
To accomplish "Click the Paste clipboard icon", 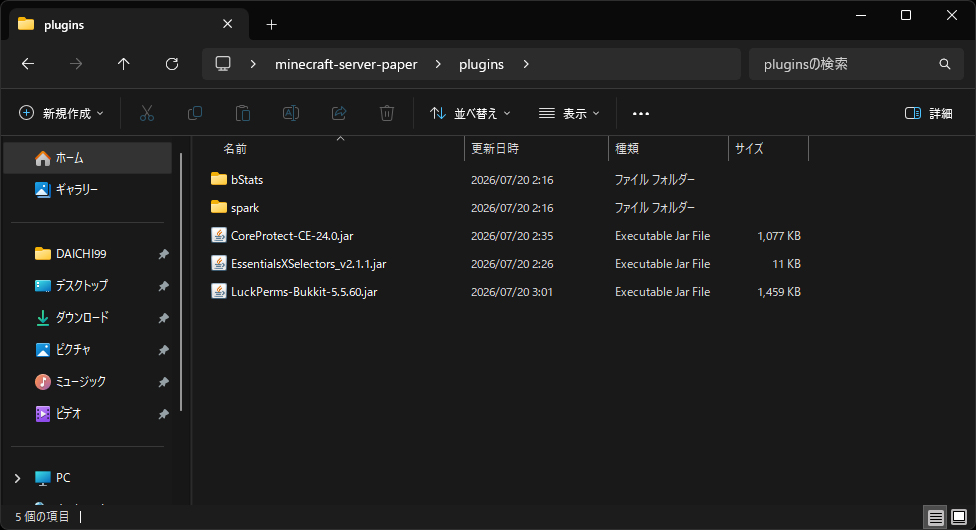I will click(243, 113).
